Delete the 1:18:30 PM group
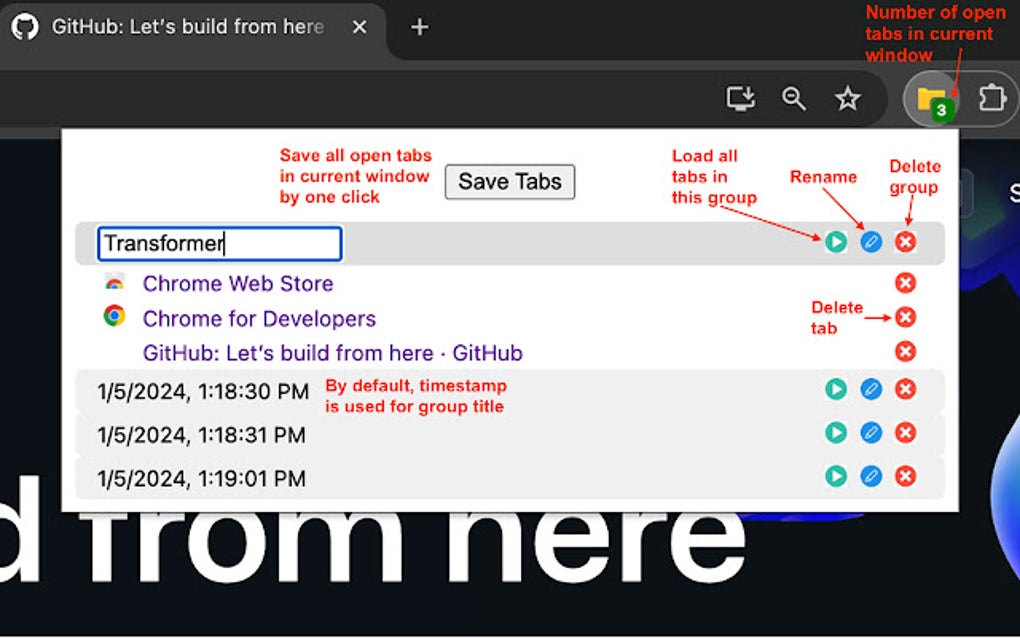This screenshot has height=638, width=1020. 905,390
